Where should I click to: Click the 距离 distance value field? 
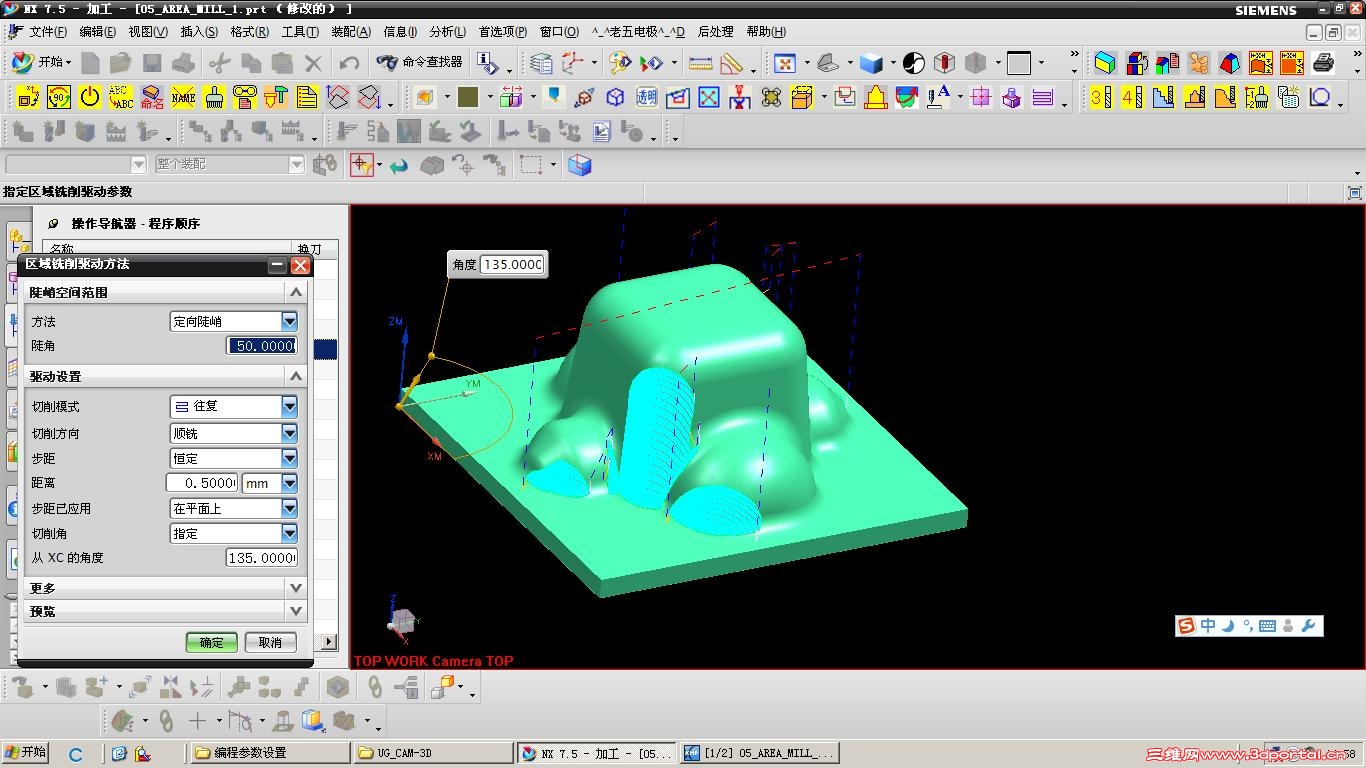[x=202, y=483]
